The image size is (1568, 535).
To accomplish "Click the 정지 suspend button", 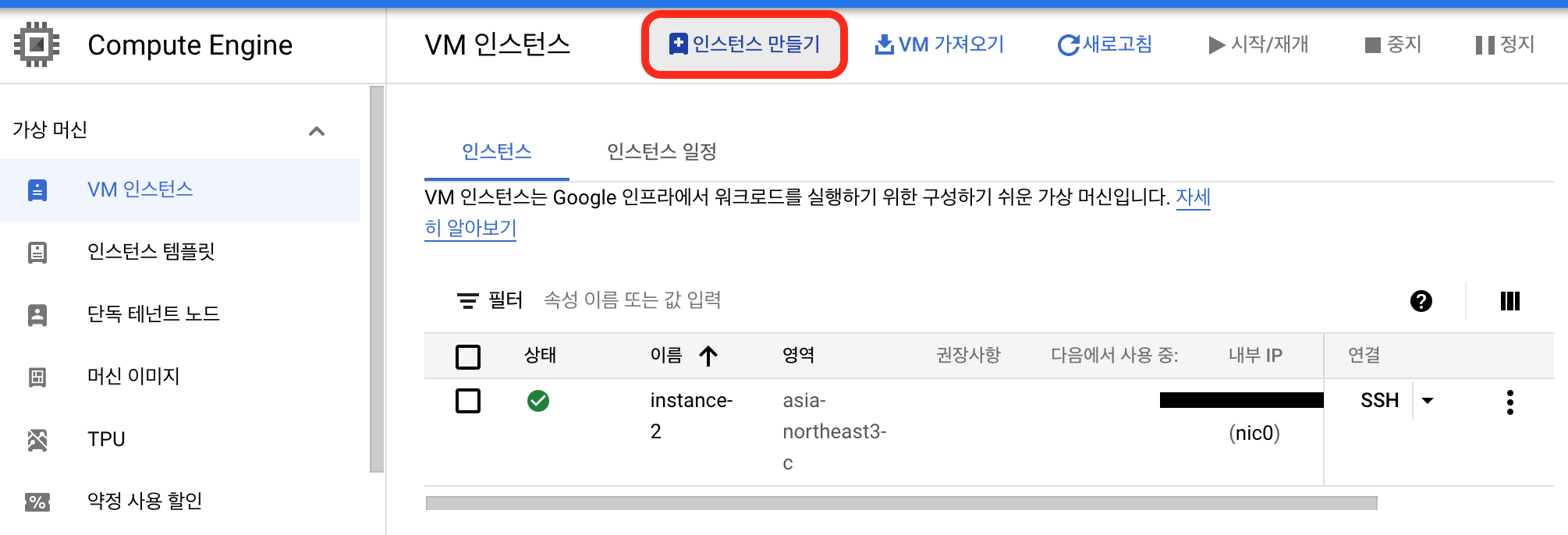I will point(1505,44).
